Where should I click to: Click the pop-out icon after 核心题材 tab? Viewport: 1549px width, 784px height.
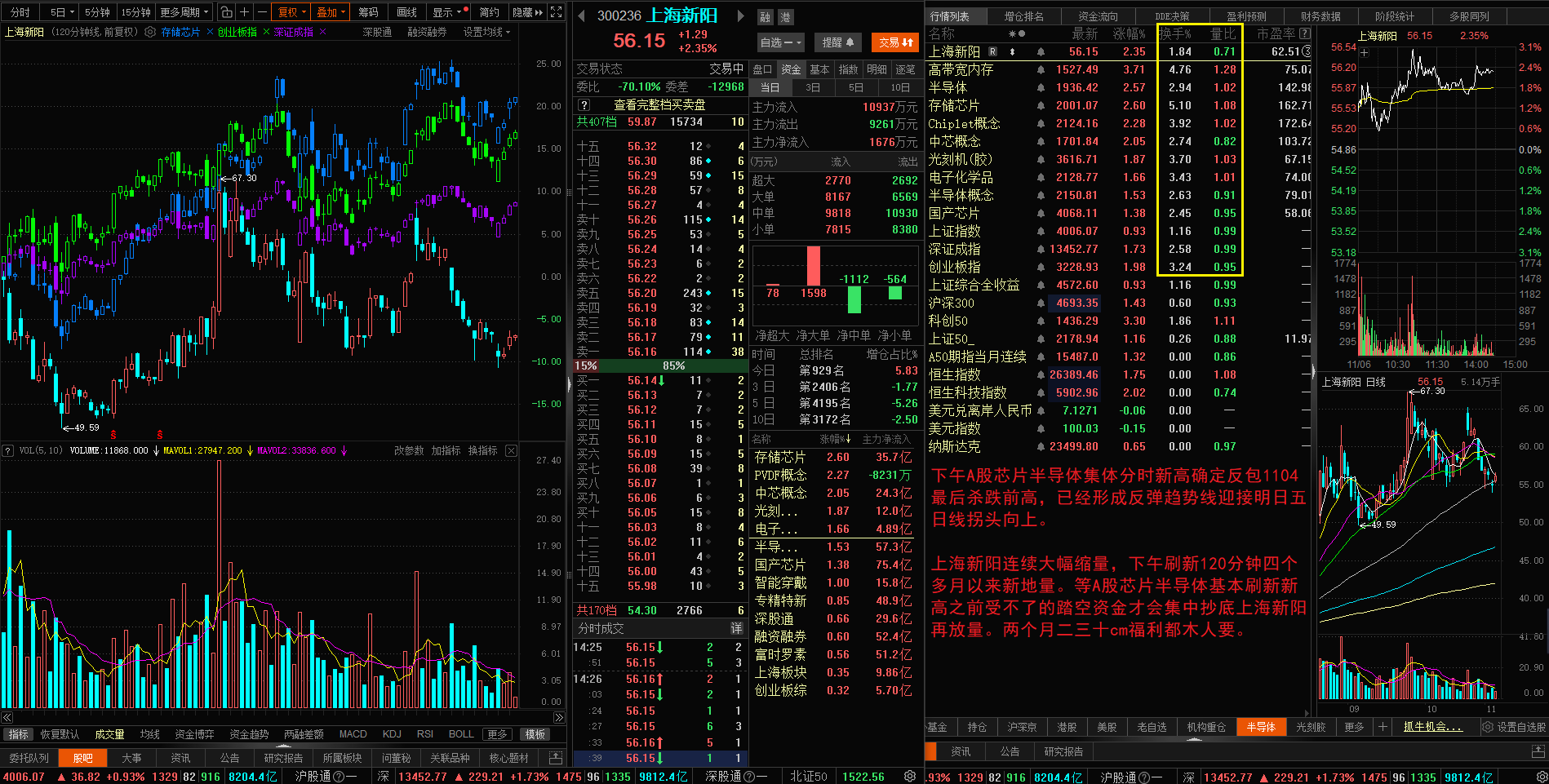coord(556,758)
